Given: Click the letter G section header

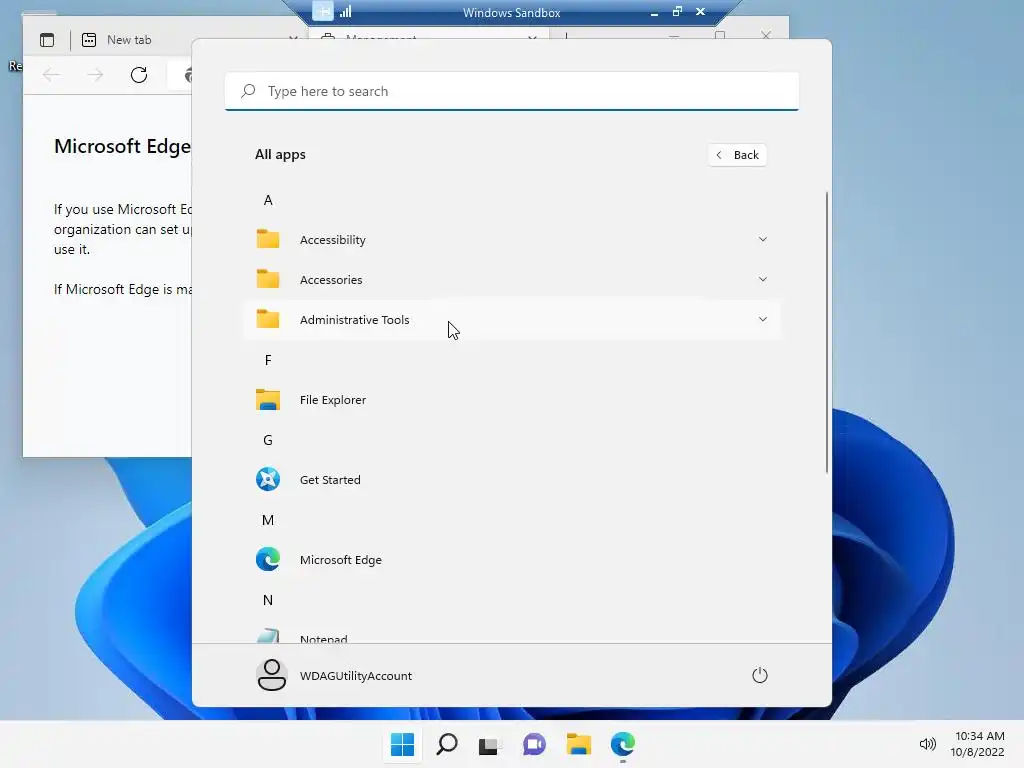Looking at the screenshot, I should click(x=268, y=440).
